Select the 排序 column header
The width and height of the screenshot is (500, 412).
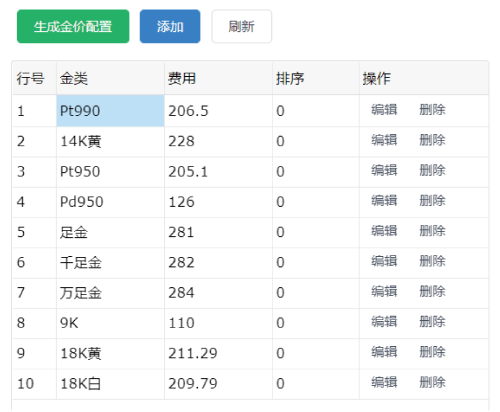[x=316, y=78]
